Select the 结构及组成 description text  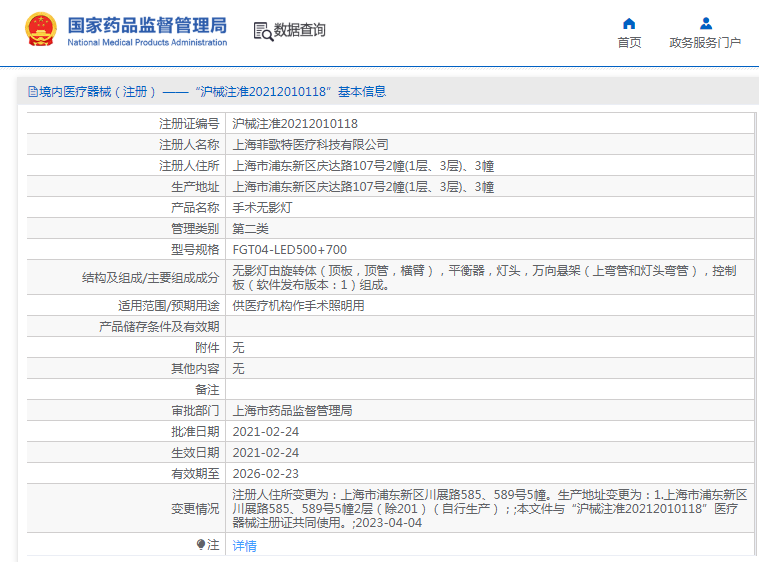[484, 277]
